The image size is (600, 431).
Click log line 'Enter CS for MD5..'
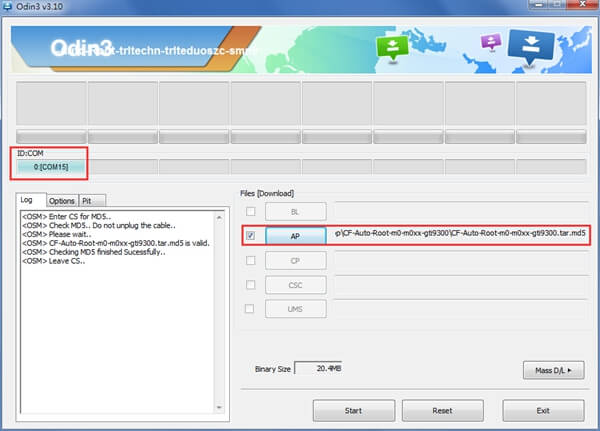click(x=80, y=216)
